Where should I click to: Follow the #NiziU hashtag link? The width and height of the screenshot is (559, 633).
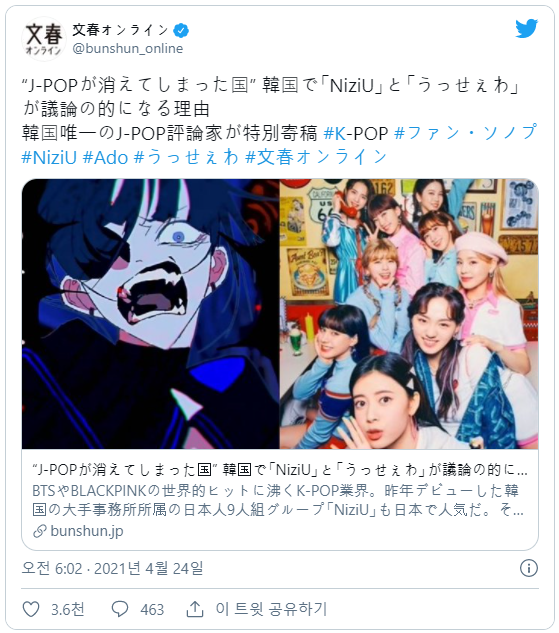coord(49,157)
